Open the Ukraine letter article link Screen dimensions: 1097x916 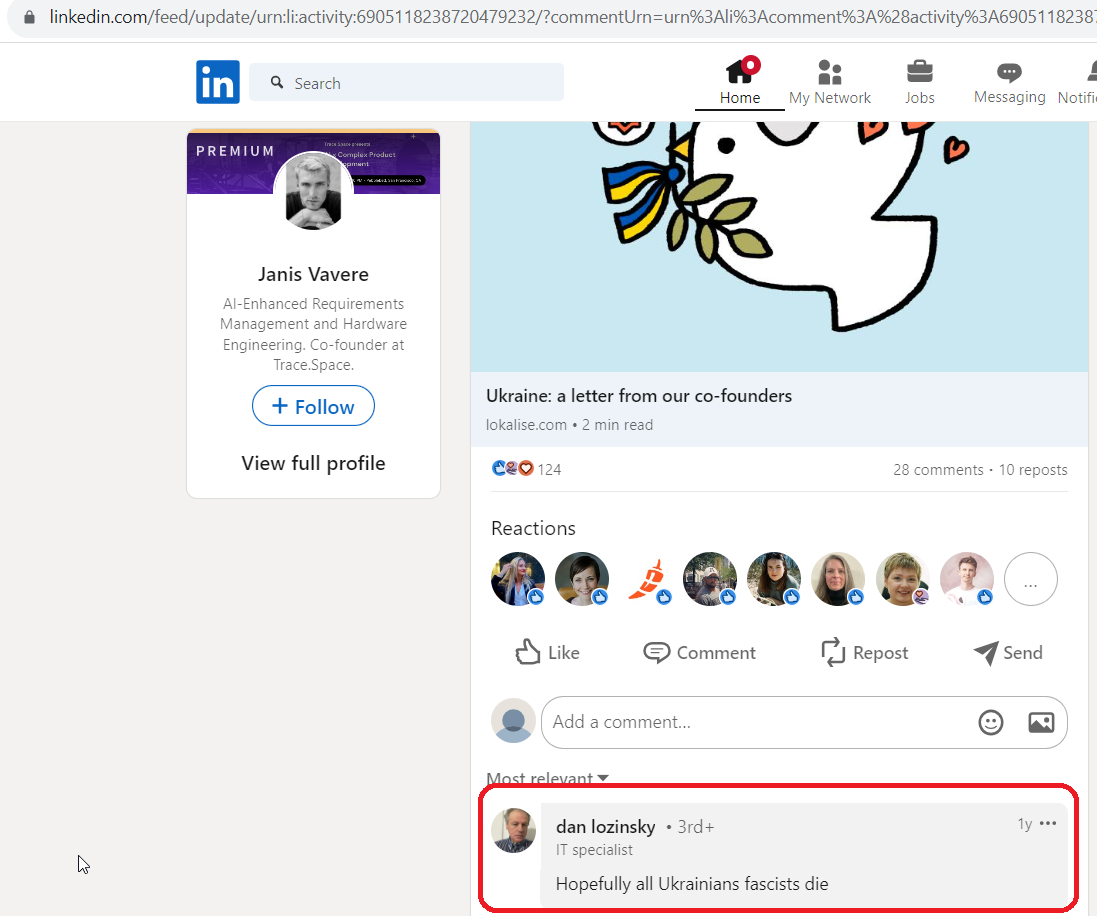pyautogui.click(x=639, y=396)
